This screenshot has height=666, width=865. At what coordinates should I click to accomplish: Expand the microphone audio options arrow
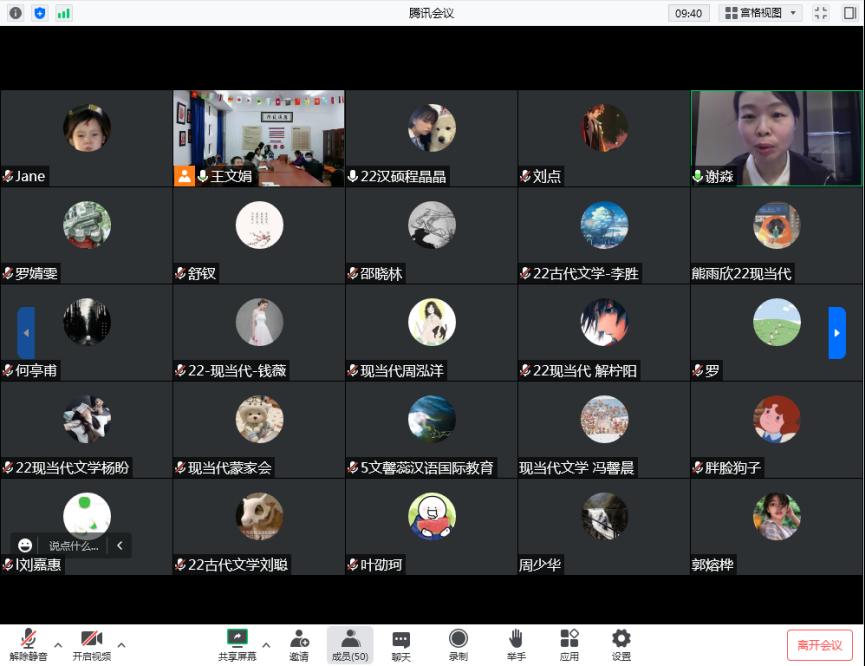tap(58, 644)
